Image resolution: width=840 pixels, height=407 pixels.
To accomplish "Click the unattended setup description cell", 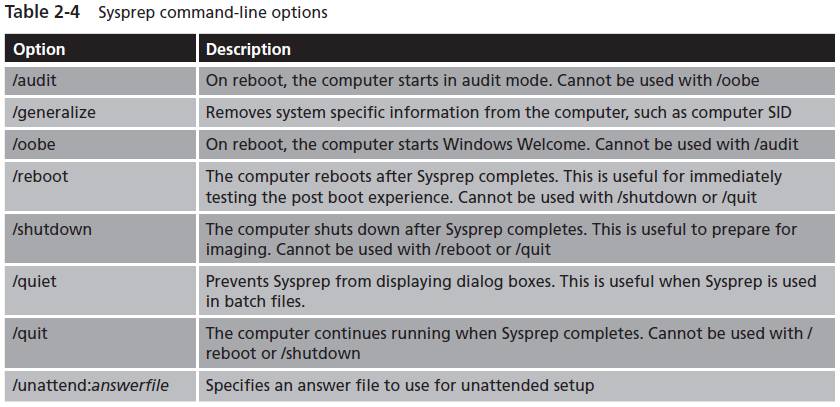I will point(517,386).
